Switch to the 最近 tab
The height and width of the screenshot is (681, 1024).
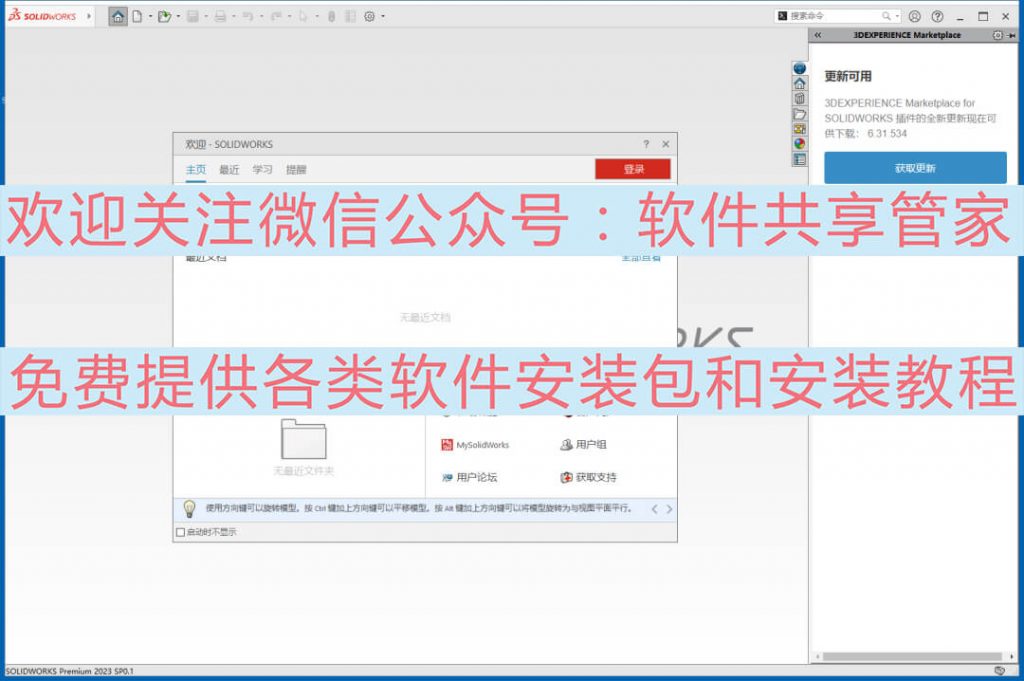[229, 170]
